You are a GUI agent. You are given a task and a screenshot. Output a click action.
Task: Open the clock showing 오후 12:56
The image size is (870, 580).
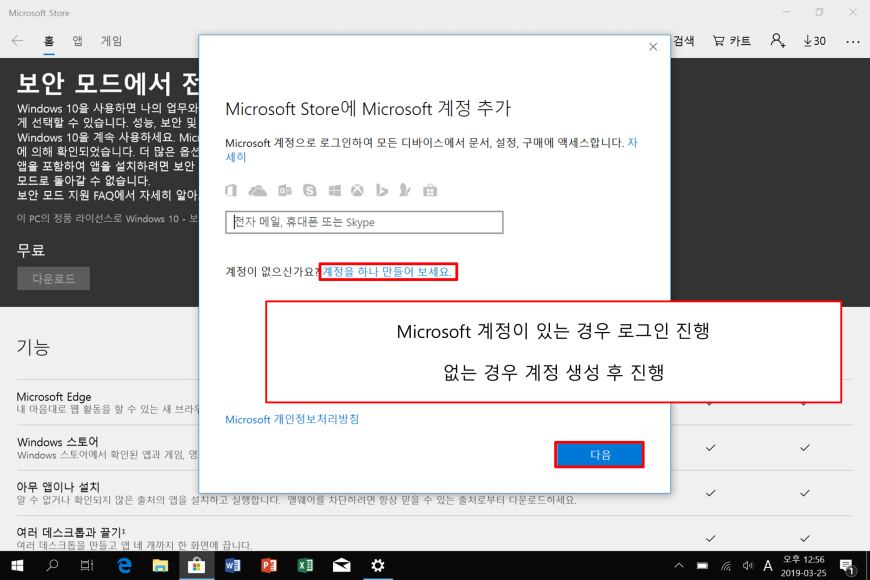tap(803, 566)
